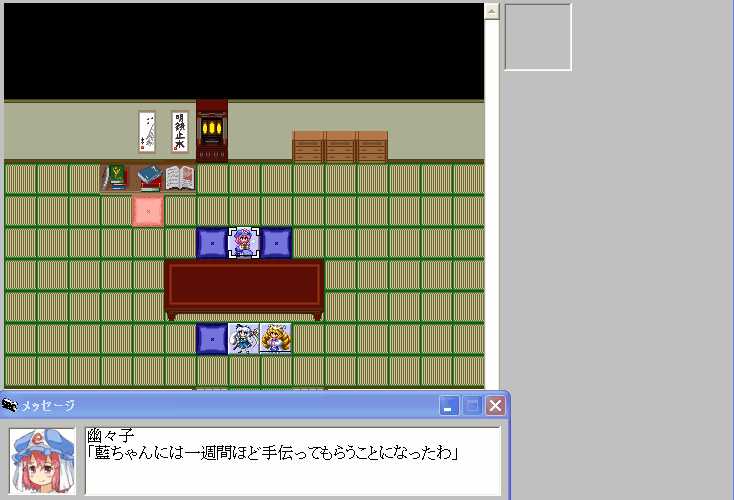Click Yuyuko's portrait in message window
734x500 pixels.
[43, 461]
